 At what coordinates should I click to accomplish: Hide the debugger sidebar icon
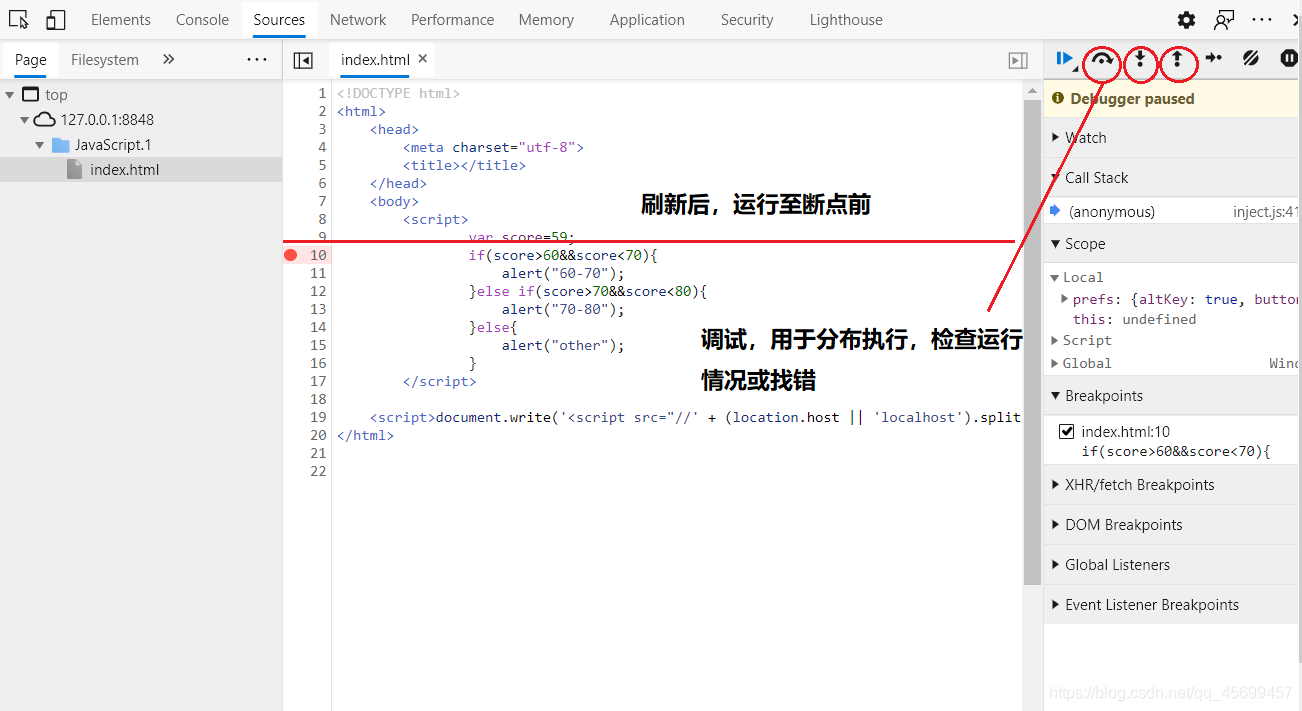click(x=1018, y=61)
